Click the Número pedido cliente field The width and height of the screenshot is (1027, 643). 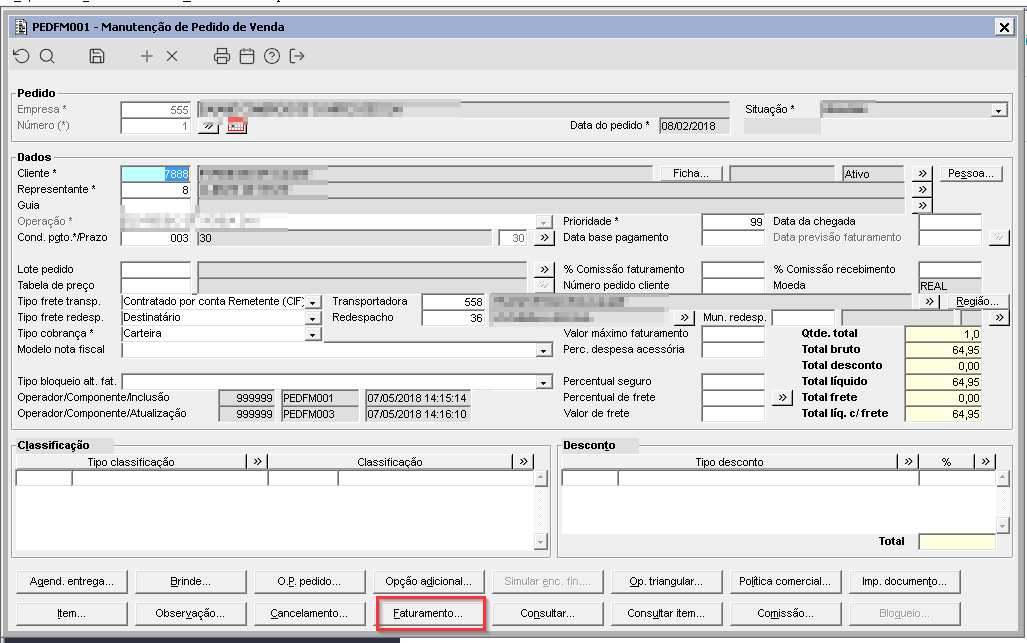tap(734, 285)
